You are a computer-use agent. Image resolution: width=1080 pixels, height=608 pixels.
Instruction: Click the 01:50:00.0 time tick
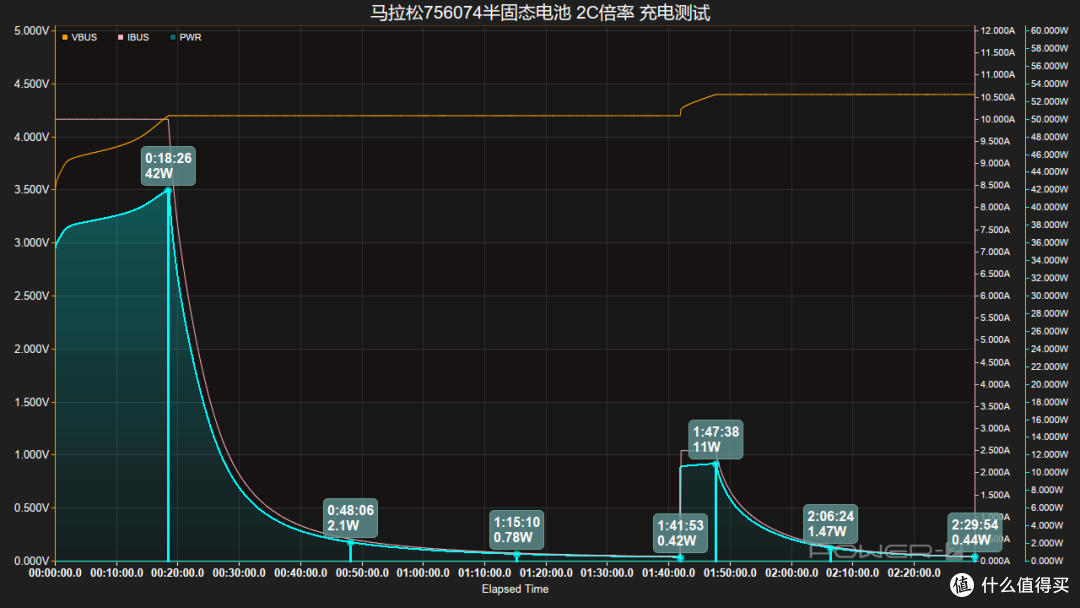coord(729,573)
